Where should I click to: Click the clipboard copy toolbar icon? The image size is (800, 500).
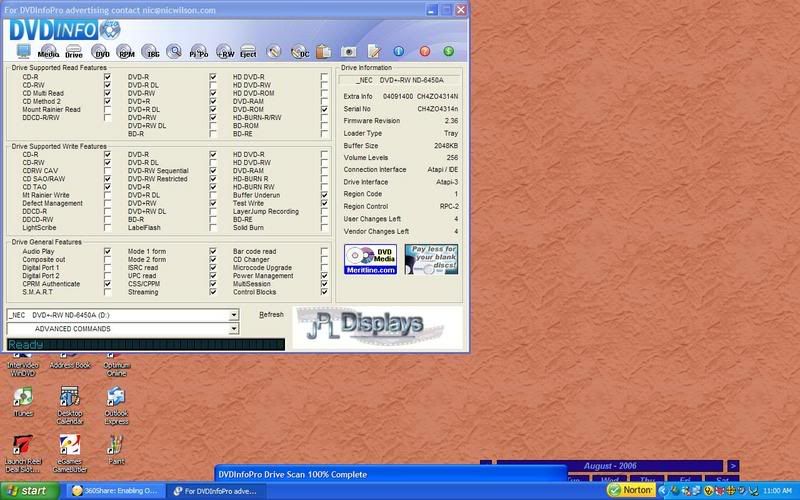point(323,52)
